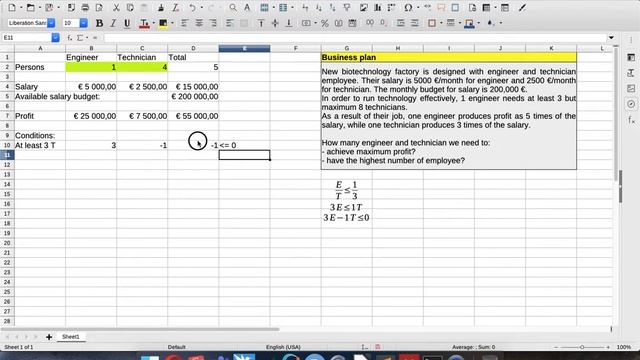This screenshot has height=360, width=640.
Task: Open the borders dropdown arrow
Action: point(441,23)
